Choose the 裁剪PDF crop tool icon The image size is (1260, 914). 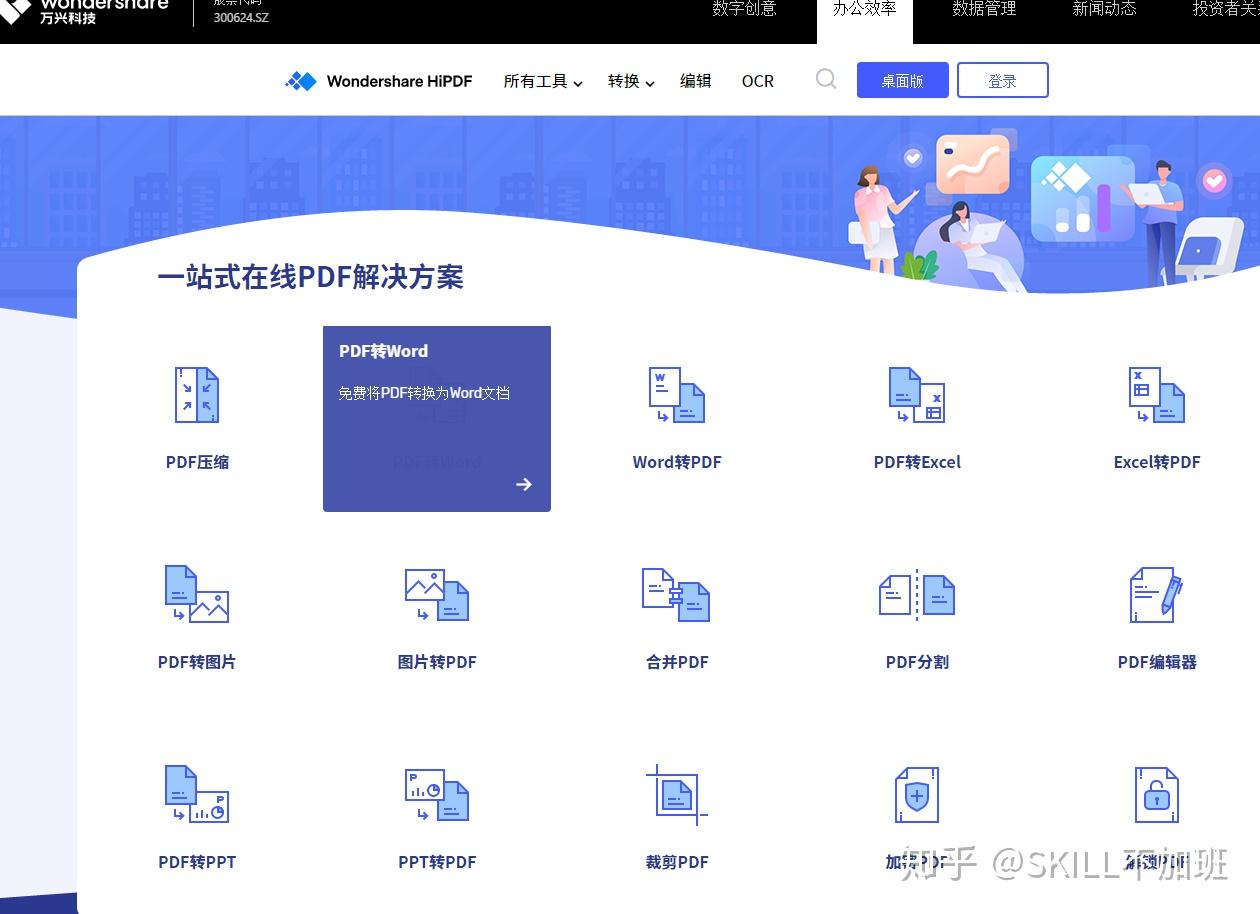click(677, 794)
